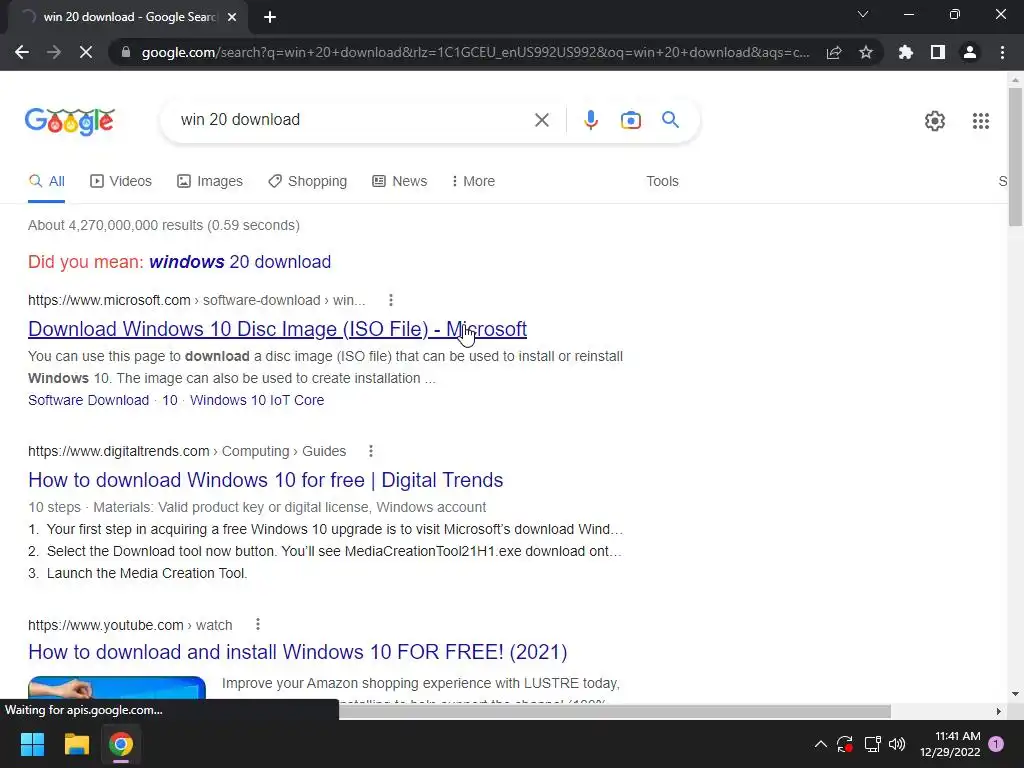Open a new tab
Image resolution: width=1024 pixels, height=768 pixels.
coord(270,17)
